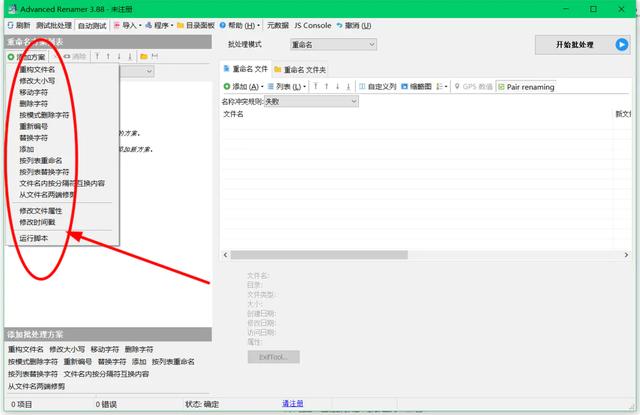This screenshot has width=640, height=415.
Task: Click the green 添加方案 add method icon
Action: click(11, 57)
